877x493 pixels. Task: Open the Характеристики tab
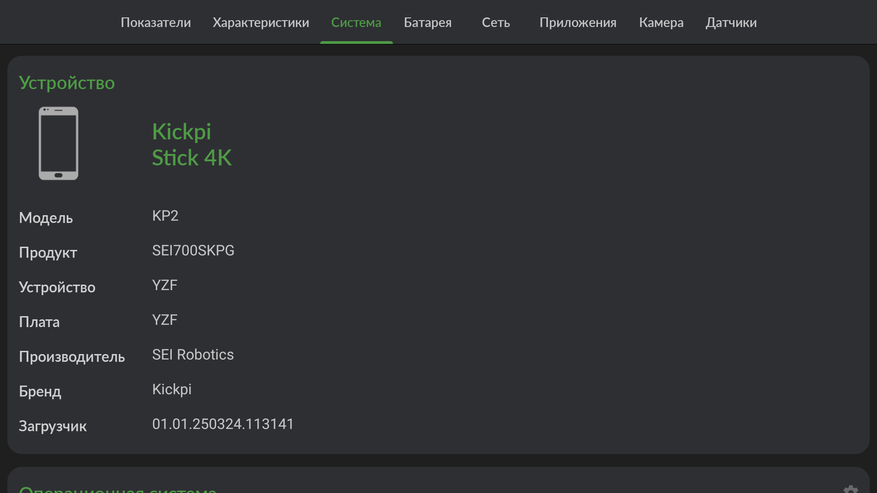(261, 22)
